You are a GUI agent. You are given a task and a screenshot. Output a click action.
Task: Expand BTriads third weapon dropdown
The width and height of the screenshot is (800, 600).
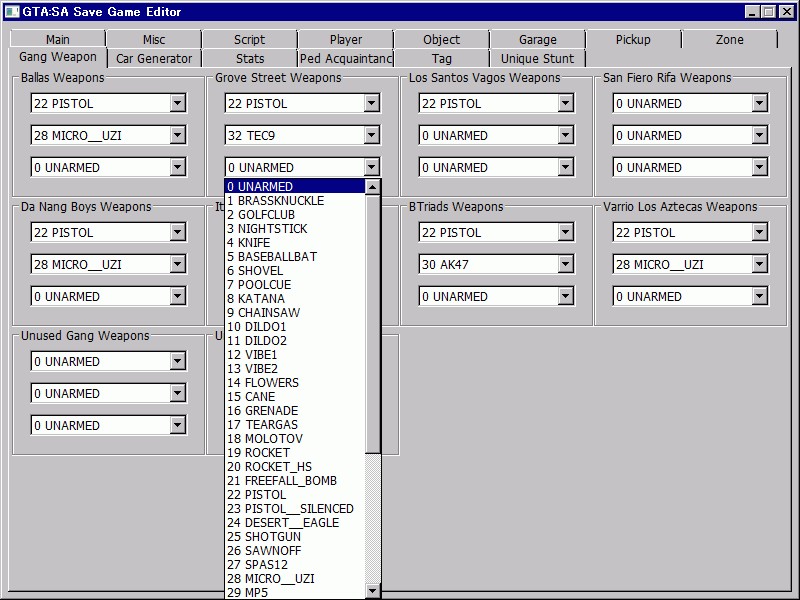coord(565,296)
